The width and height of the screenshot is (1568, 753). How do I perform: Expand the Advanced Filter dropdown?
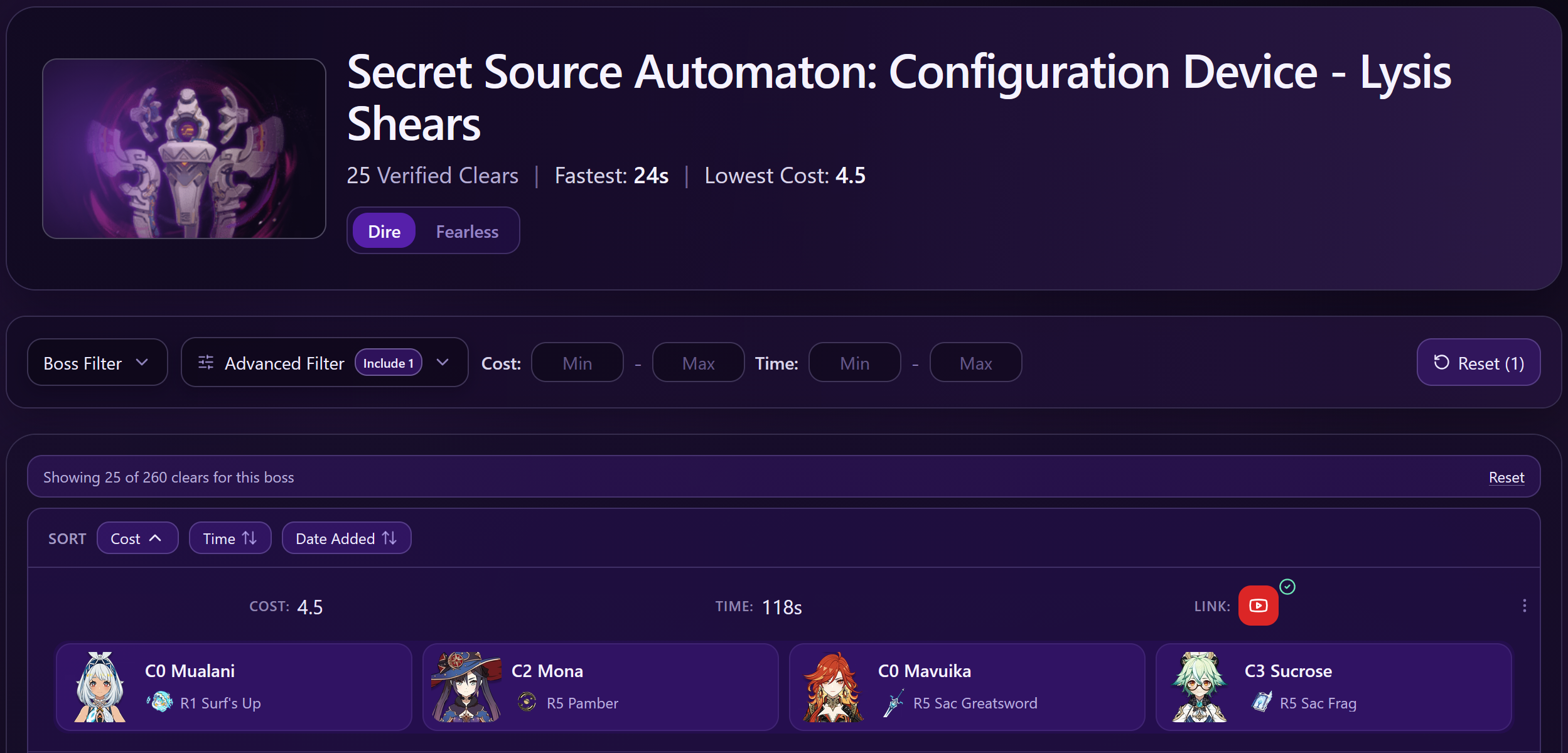coord(325,363)
